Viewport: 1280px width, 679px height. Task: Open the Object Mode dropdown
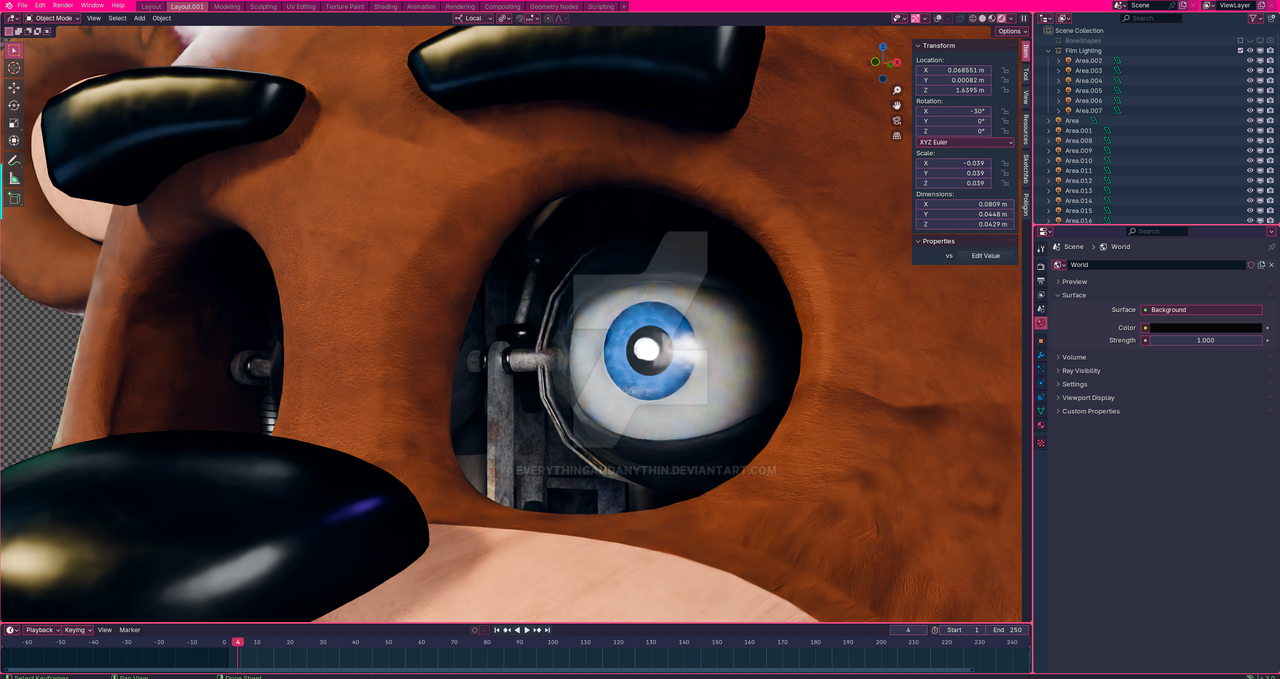point(52,18)
